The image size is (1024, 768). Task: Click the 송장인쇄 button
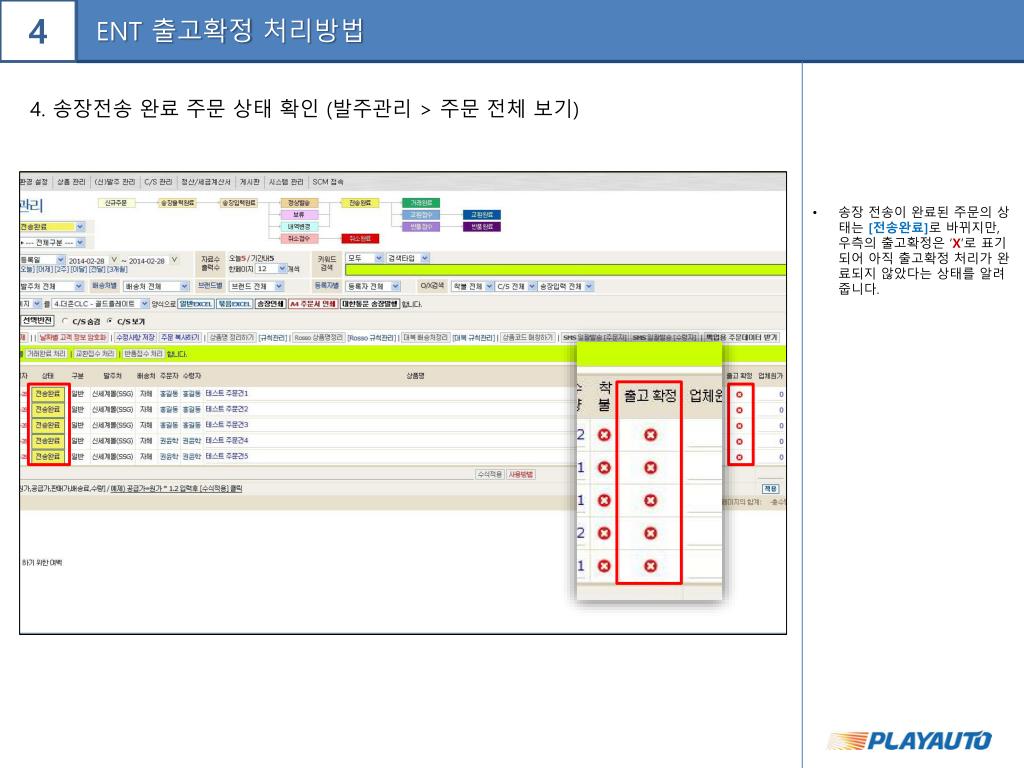[270, 304]
